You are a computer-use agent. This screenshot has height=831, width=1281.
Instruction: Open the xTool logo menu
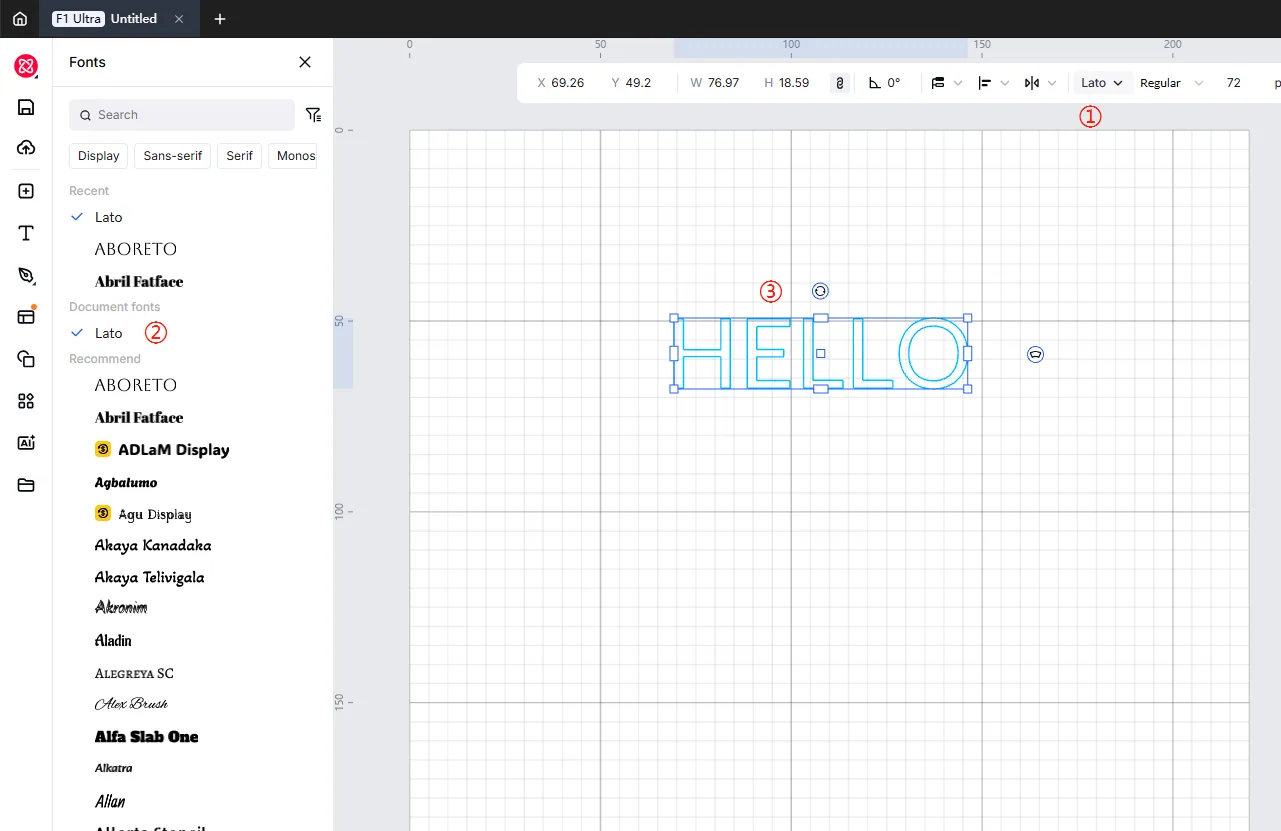coord(26,66)
